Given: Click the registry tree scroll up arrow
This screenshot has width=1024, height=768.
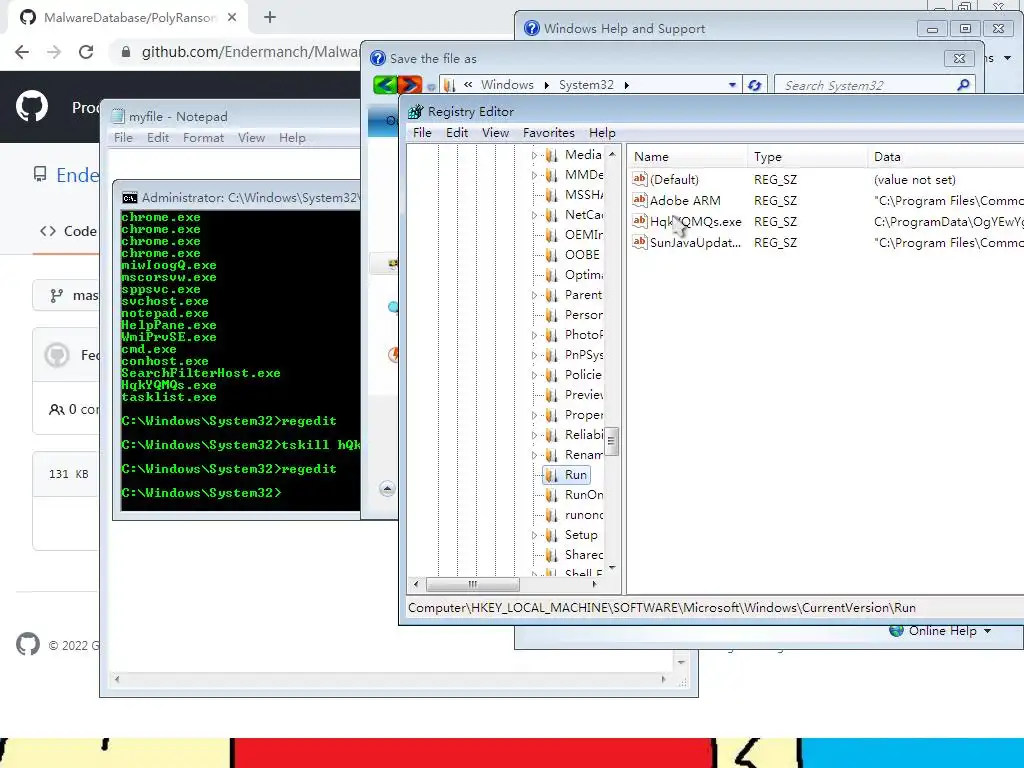Looking at the screenshot, I should pos(612,155).
